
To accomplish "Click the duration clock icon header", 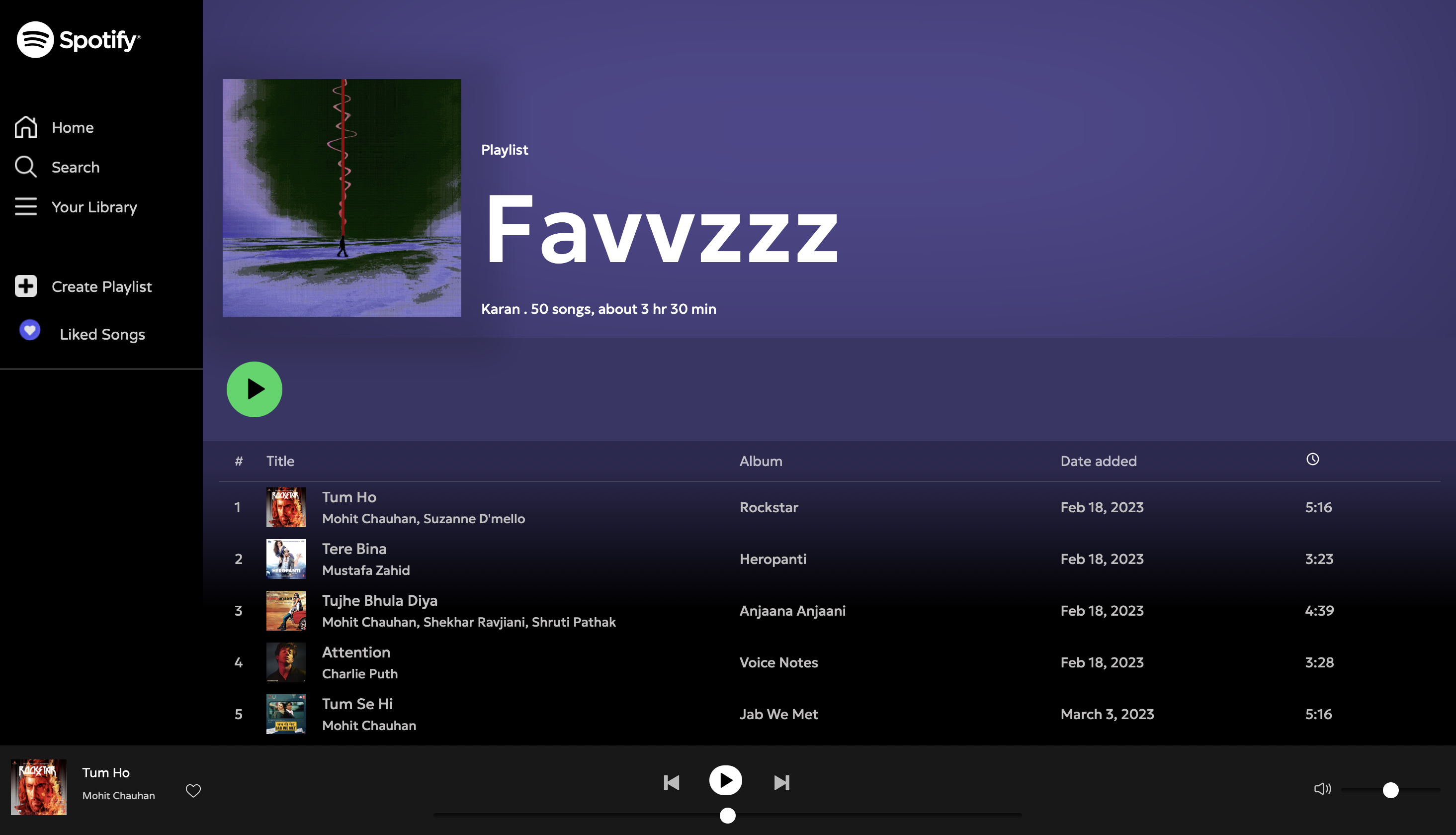I will pyautogui.click(x=1313, y=459).
